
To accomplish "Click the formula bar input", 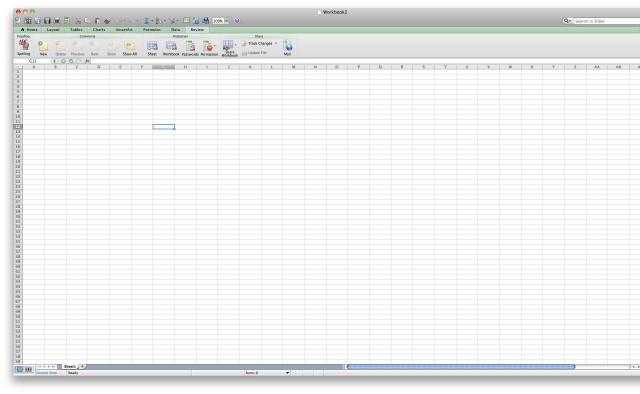I will tap(365, 61).
